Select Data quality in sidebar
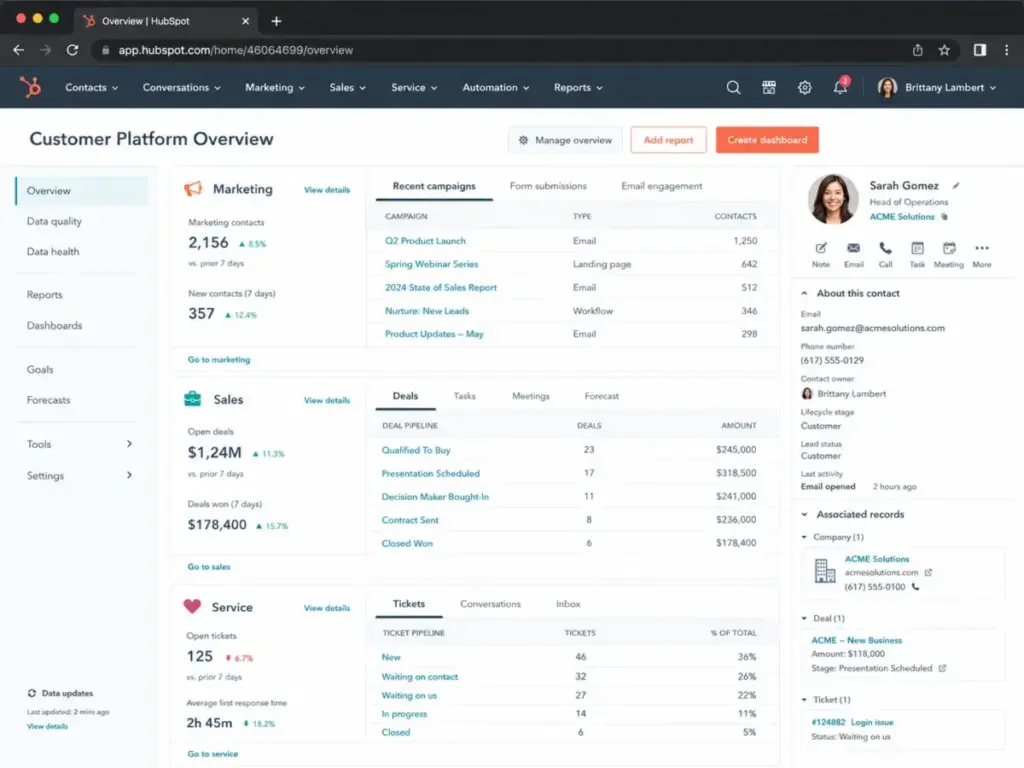1024x768 pixels. click(x=54, y=221)
